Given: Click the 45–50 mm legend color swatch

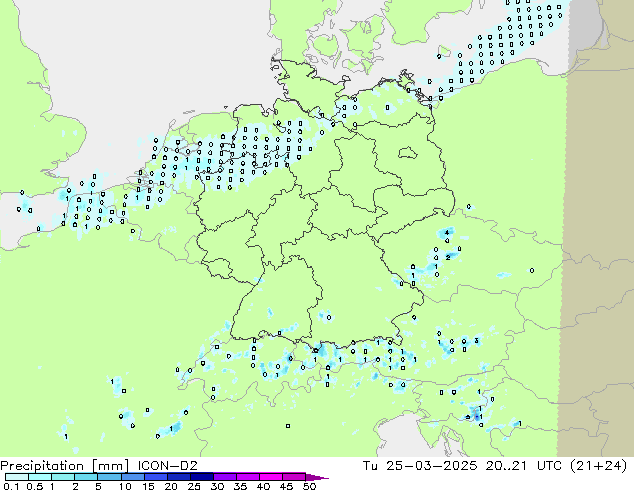Looking at the screenshot, I should click(293, 477).
